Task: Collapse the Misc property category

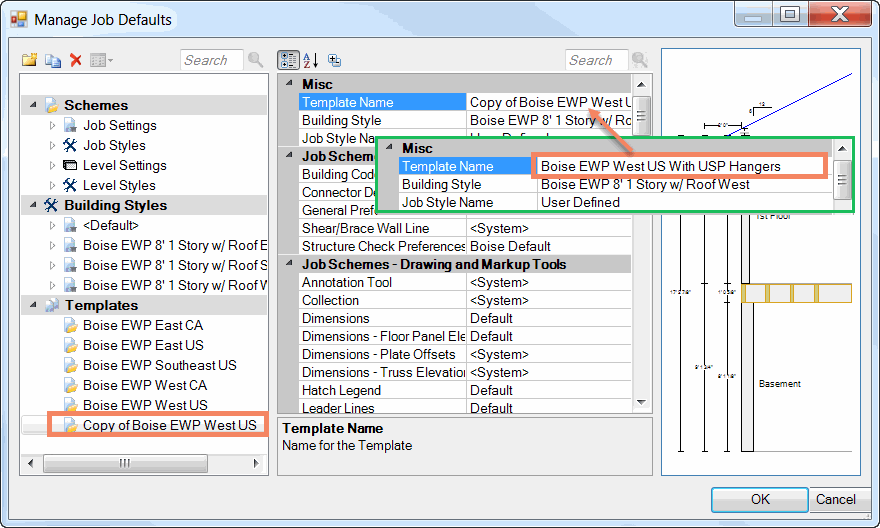Action: pos(289,84)
